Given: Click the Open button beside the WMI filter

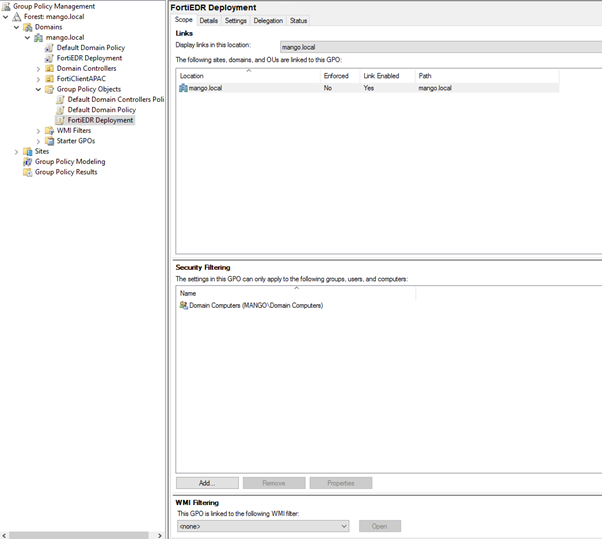Looking at the screenshot, I should click(x=380, y=526).
